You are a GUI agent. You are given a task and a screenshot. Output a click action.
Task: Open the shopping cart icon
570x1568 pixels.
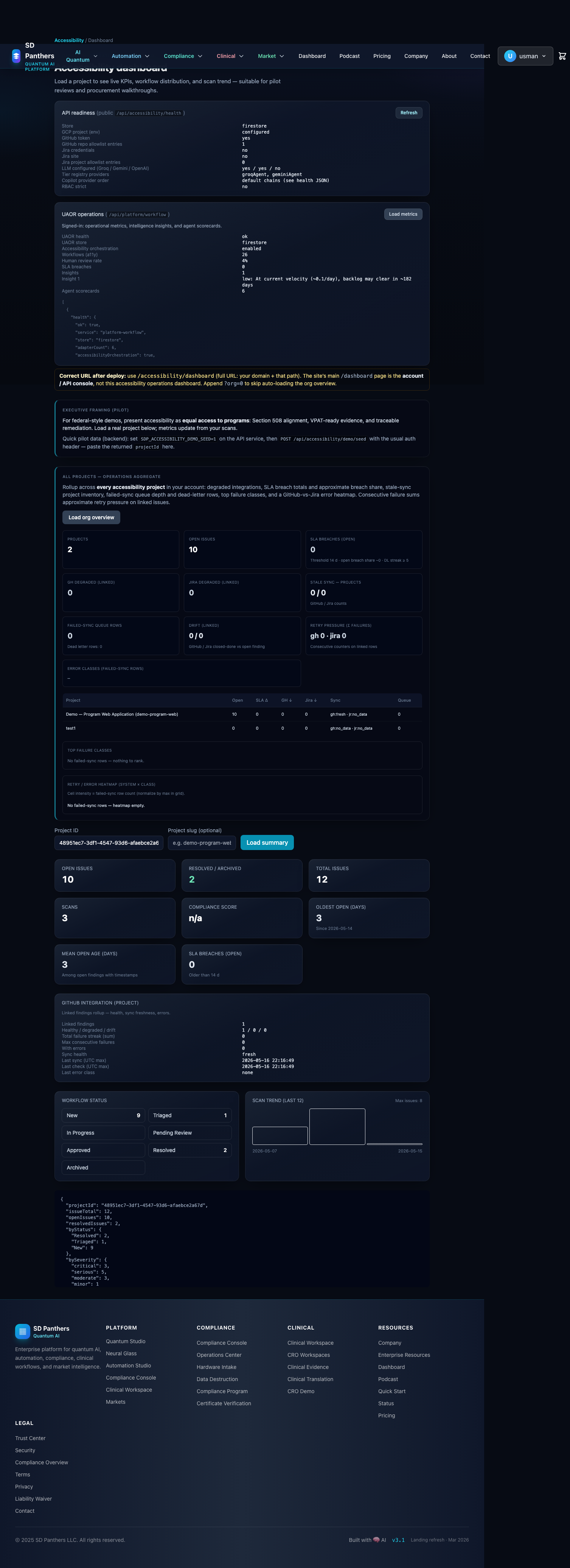point(562,56)
